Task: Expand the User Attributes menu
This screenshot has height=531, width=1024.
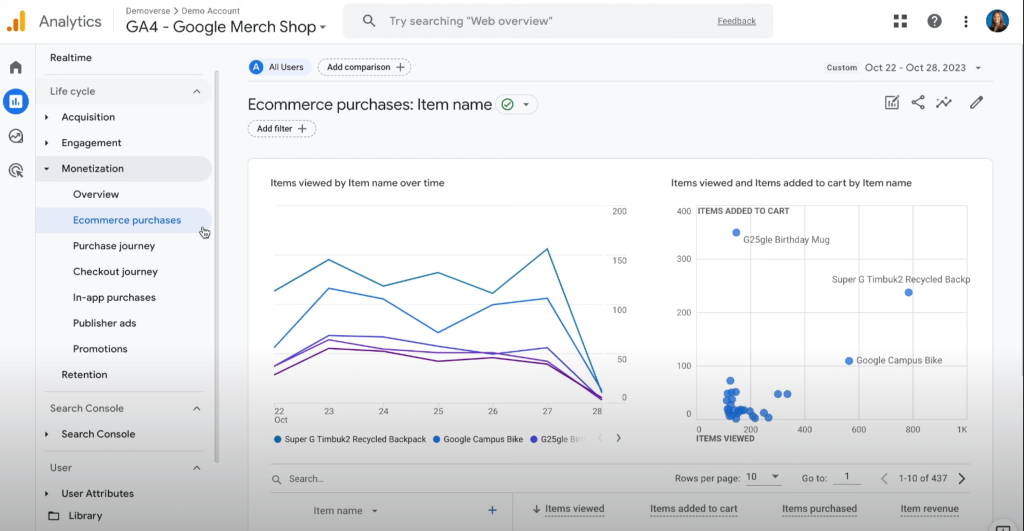Action: tap(46, 494)
